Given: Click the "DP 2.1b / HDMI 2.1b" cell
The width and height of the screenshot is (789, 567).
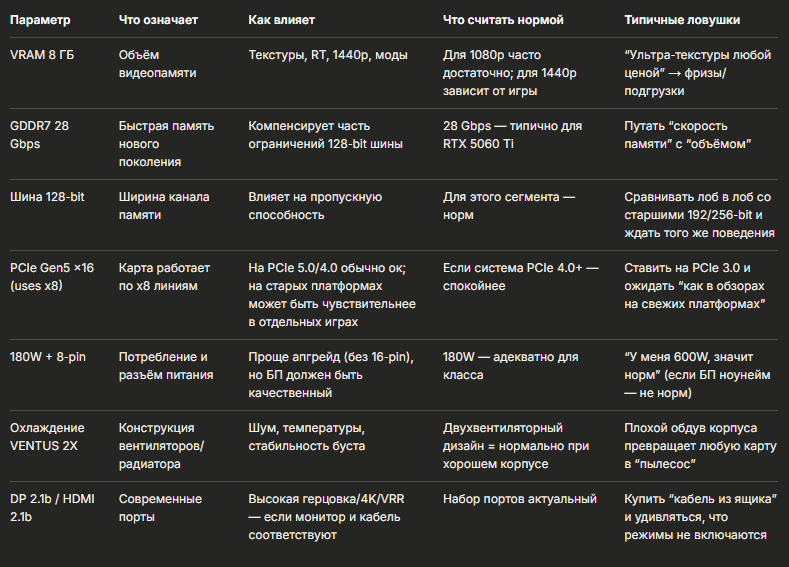Looking at the screenshot, I should click(x=52, y=508).
